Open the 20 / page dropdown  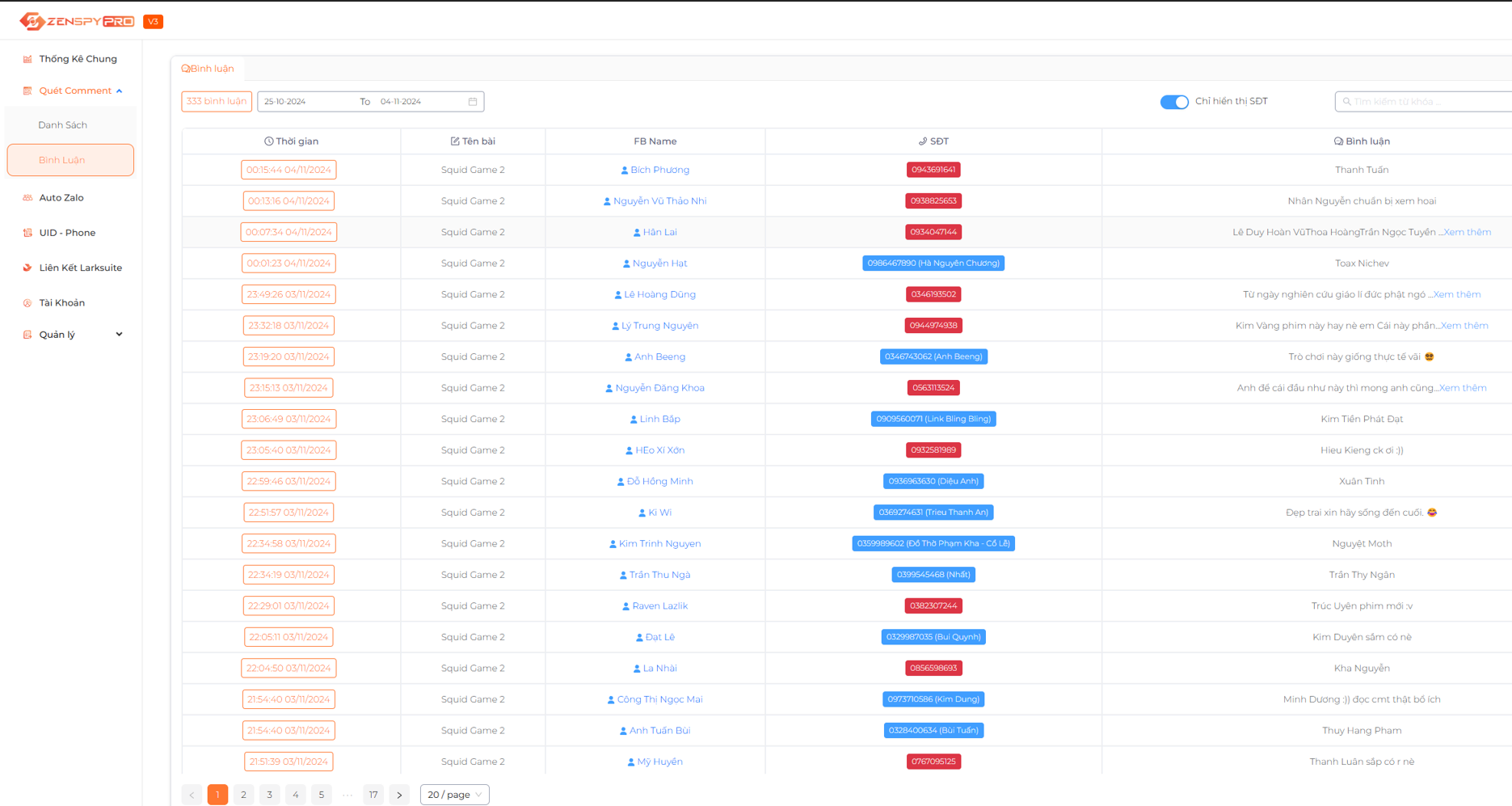coord(454,795)
